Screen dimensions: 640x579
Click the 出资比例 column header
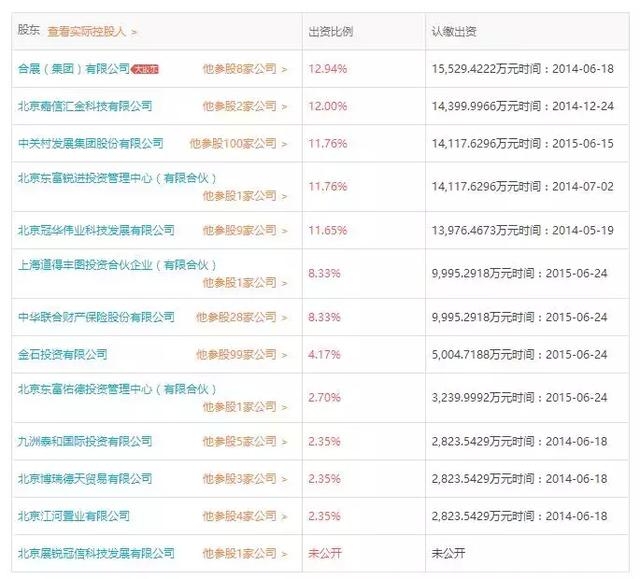tap(330, 31)
